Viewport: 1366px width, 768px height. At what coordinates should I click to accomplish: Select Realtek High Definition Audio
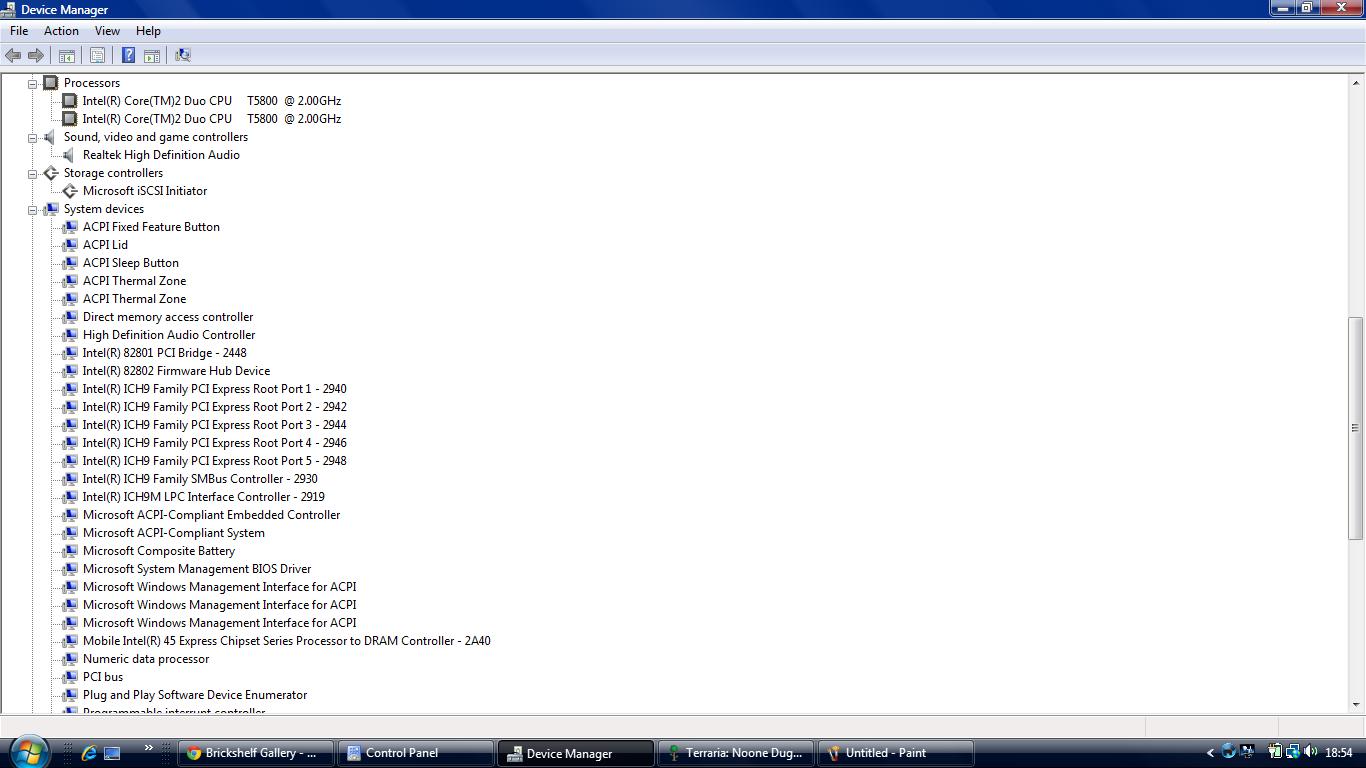pos(161,155)
